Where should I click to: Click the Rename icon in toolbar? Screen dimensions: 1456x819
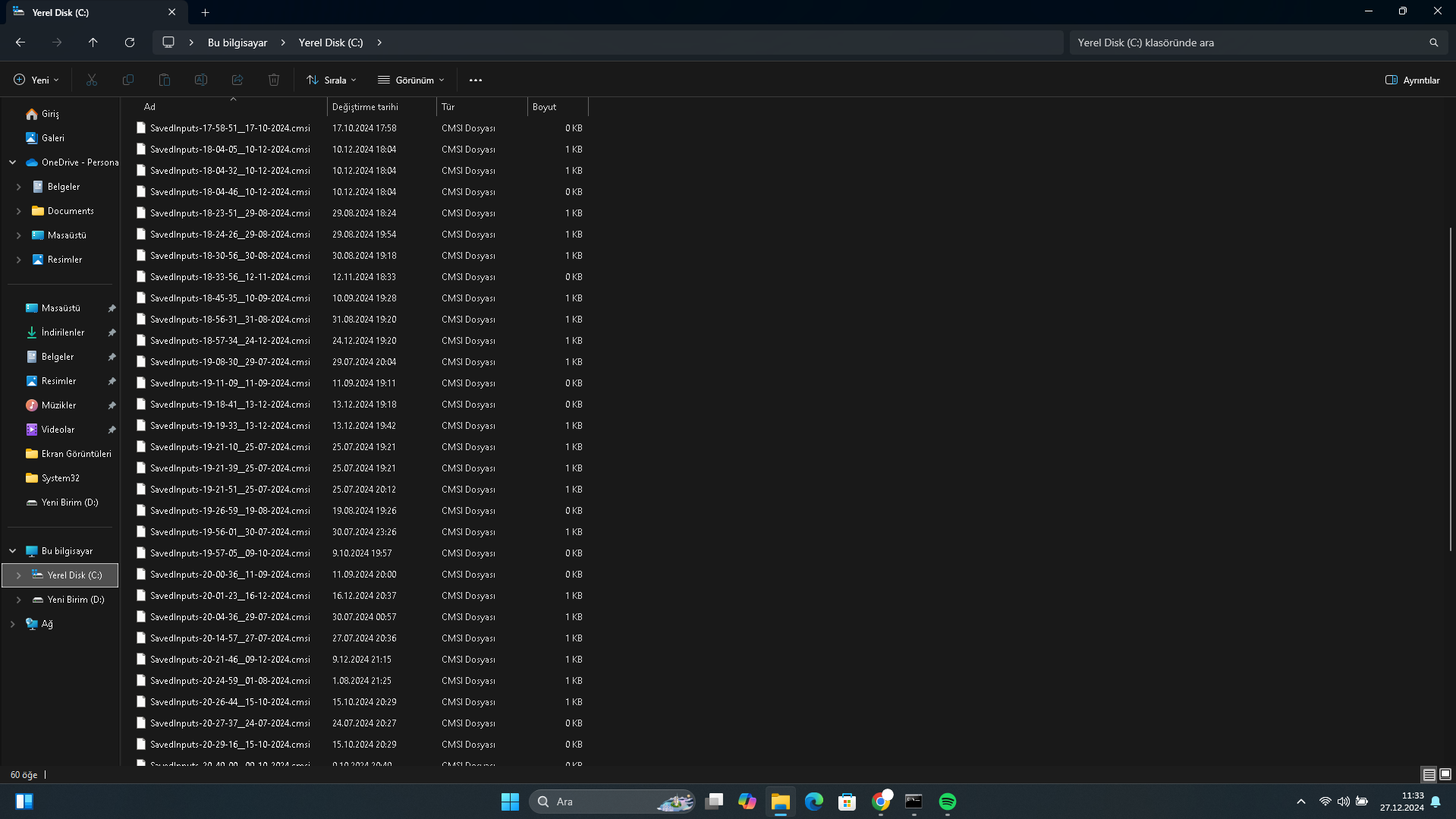point(201,80)
